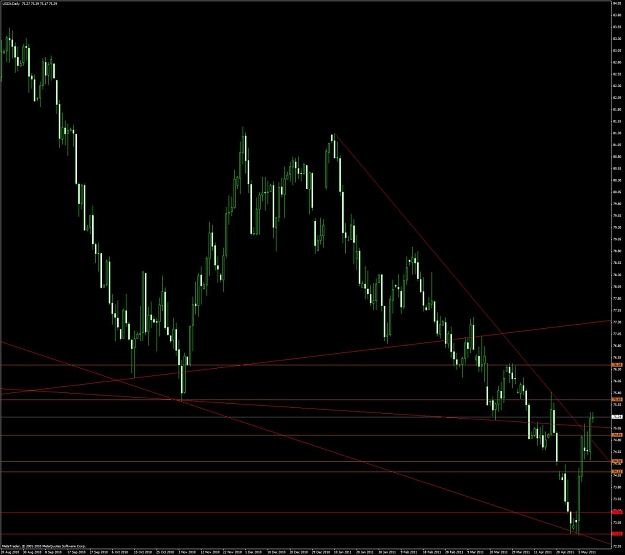Screen dimensions: 625x555
Task: Click the white current price label on price axis
Action: click(x=617, y=417)
